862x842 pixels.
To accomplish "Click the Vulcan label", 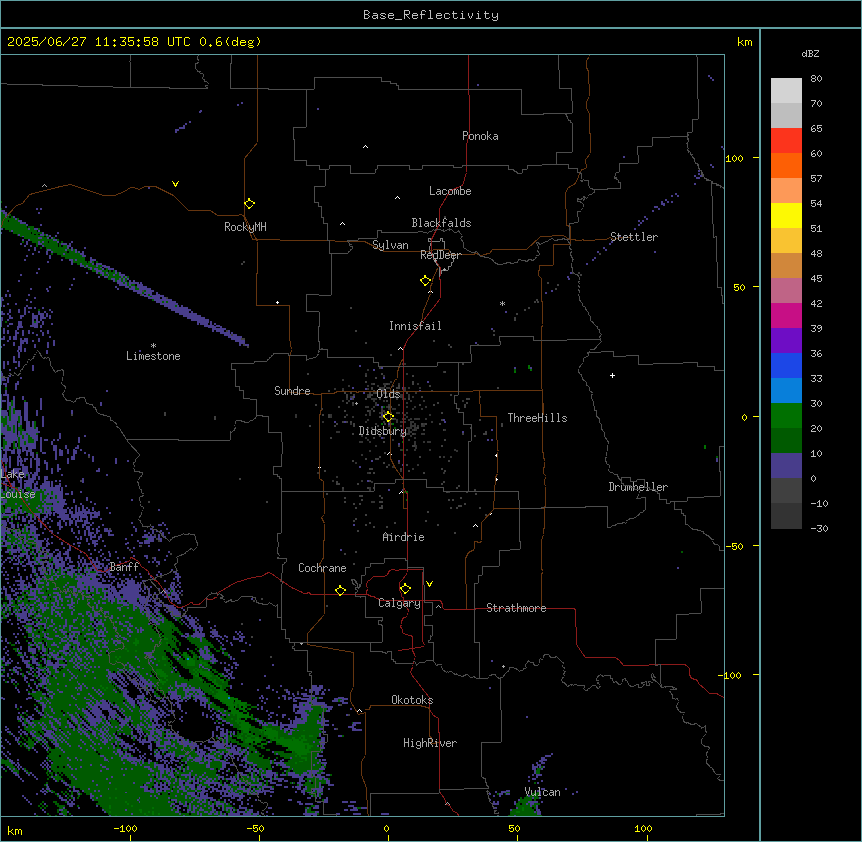I will click(543, 792).
